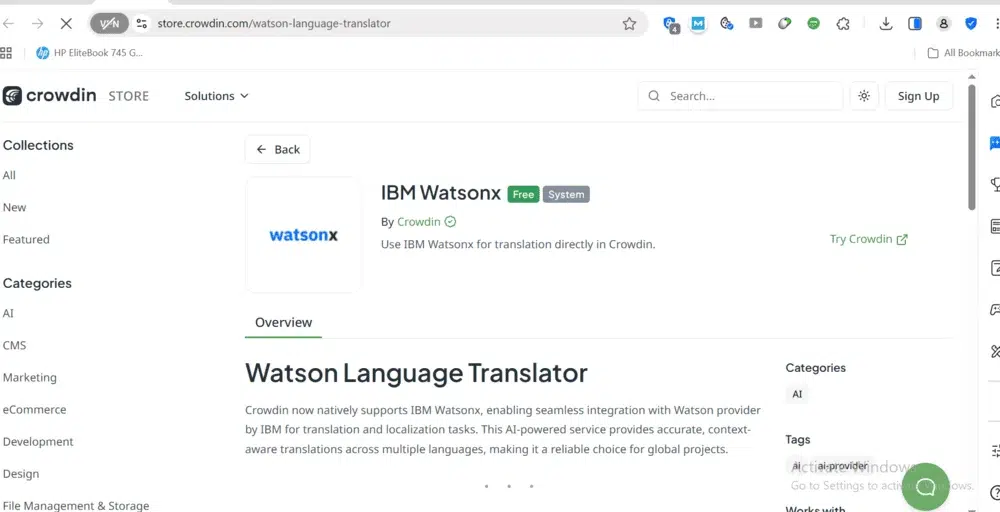Open the green chat widget

(925, 487)
